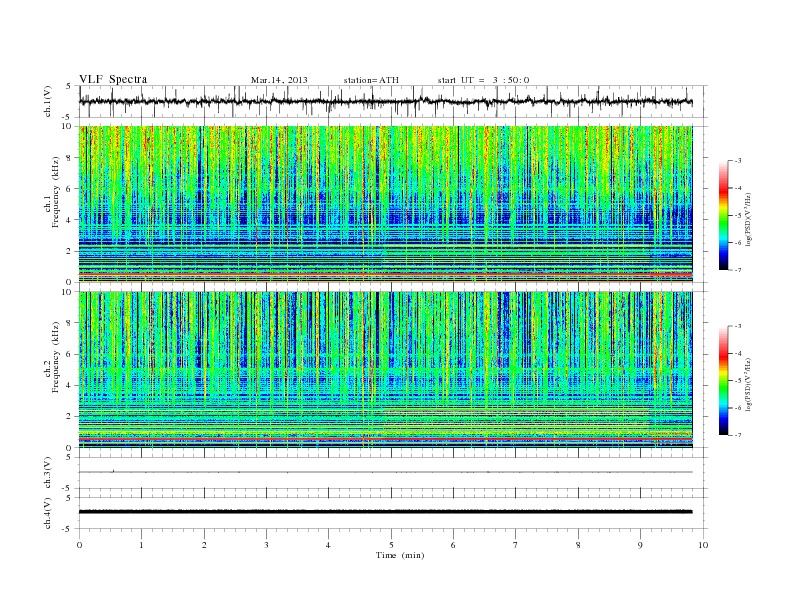Select the ch.1 colorbar "log(PSD)(V²/Hz)" label

749,219
